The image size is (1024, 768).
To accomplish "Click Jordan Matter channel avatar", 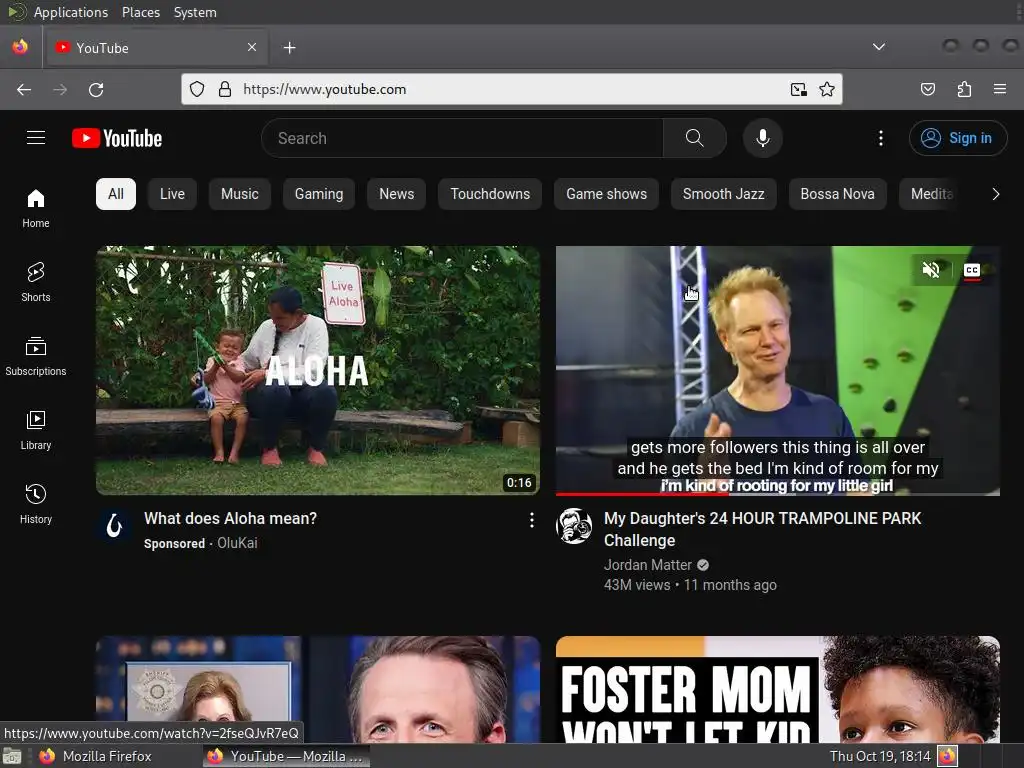I will [574, 526].
